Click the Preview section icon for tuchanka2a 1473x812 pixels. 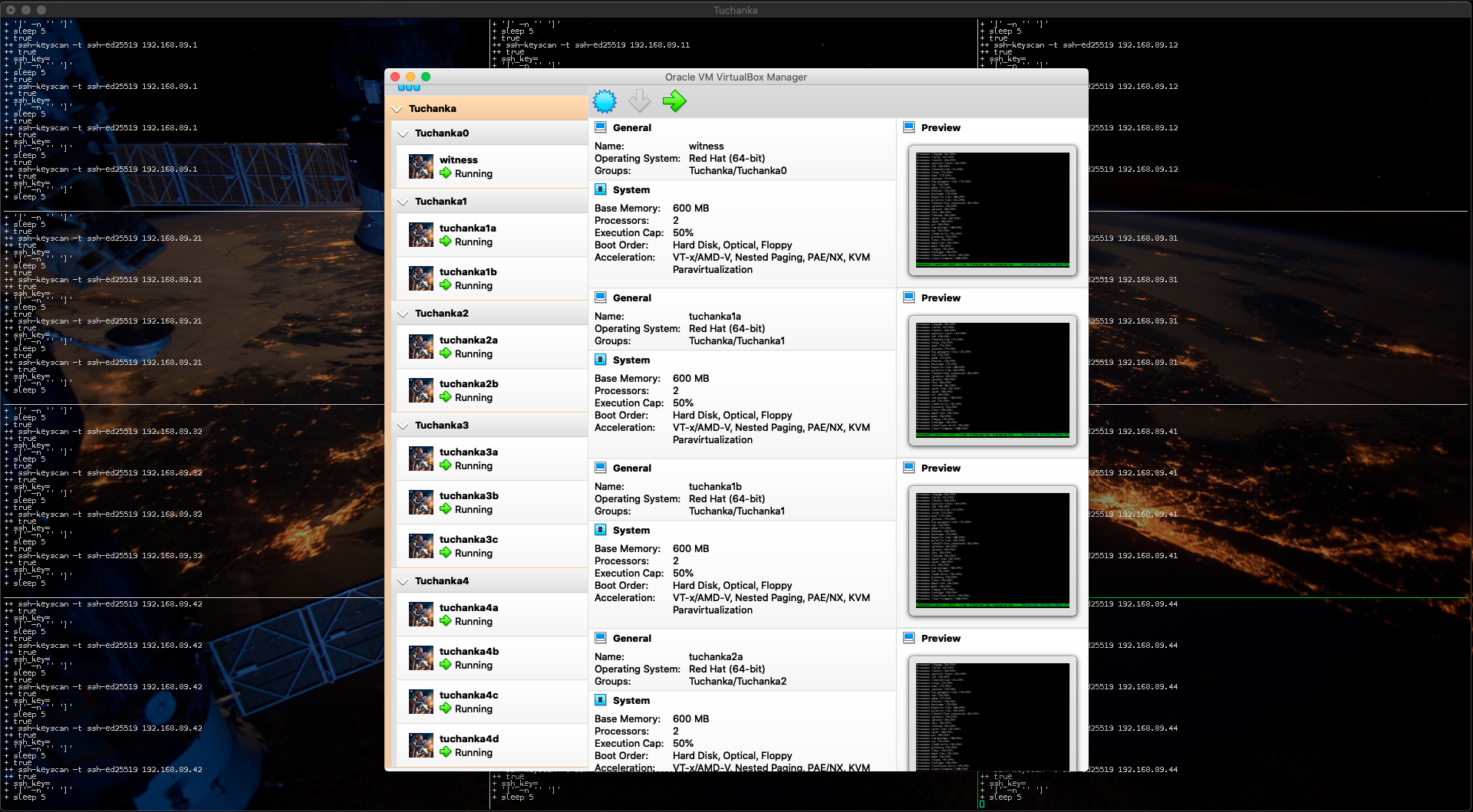coord(909,638)
